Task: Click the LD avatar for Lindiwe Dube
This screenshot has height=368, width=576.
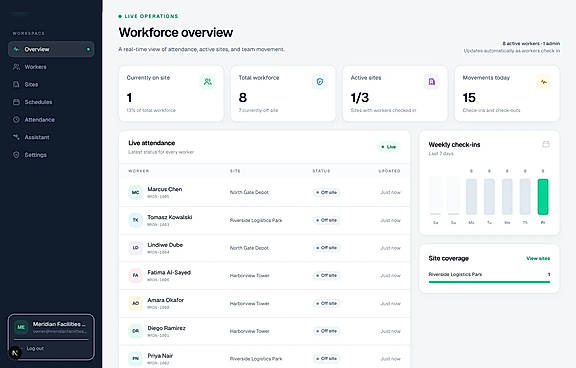Action: click(x=136, y=248)
